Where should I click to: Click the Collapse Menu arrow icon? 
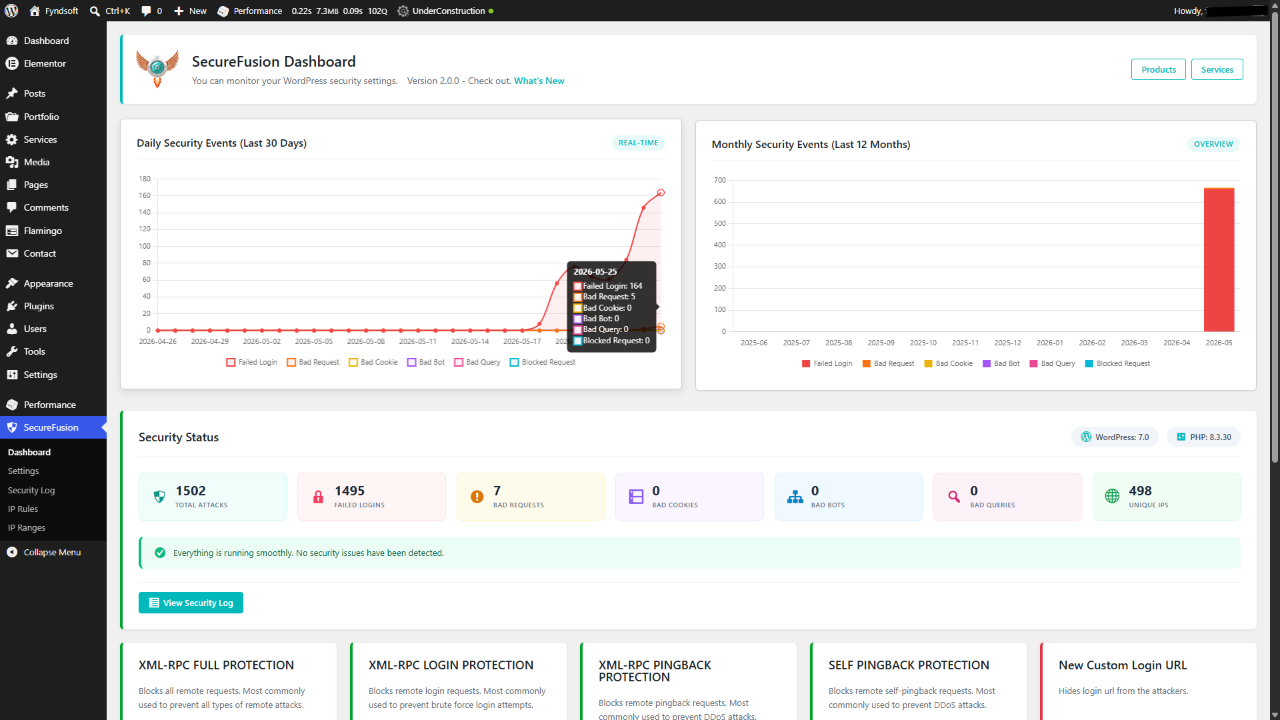coord(12,552)
